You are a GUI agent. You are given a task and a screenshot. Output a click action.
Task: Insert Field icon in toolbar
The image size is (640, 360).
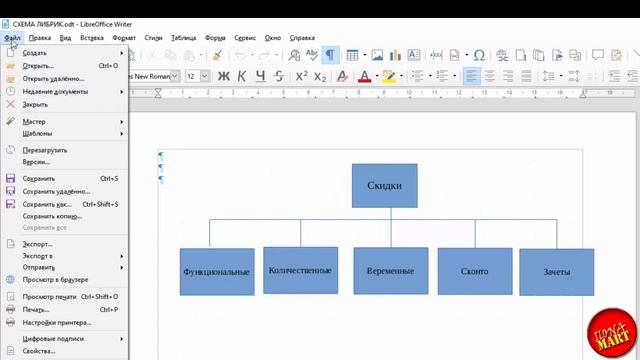click(455, 55)
